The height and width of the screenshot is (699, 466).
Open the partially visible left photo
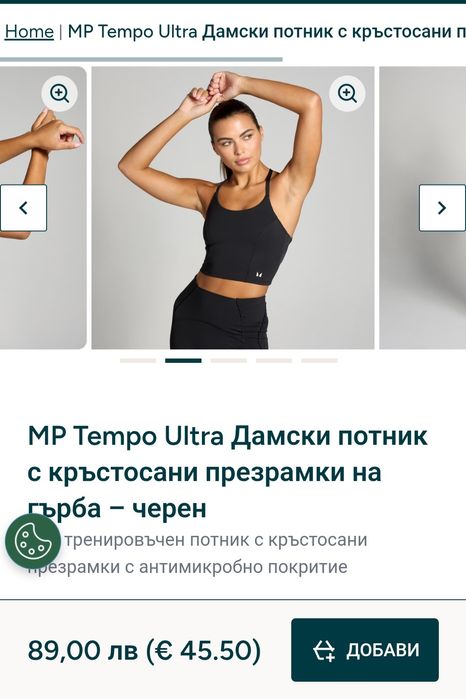pyautogui.click(x=43, y=208)
